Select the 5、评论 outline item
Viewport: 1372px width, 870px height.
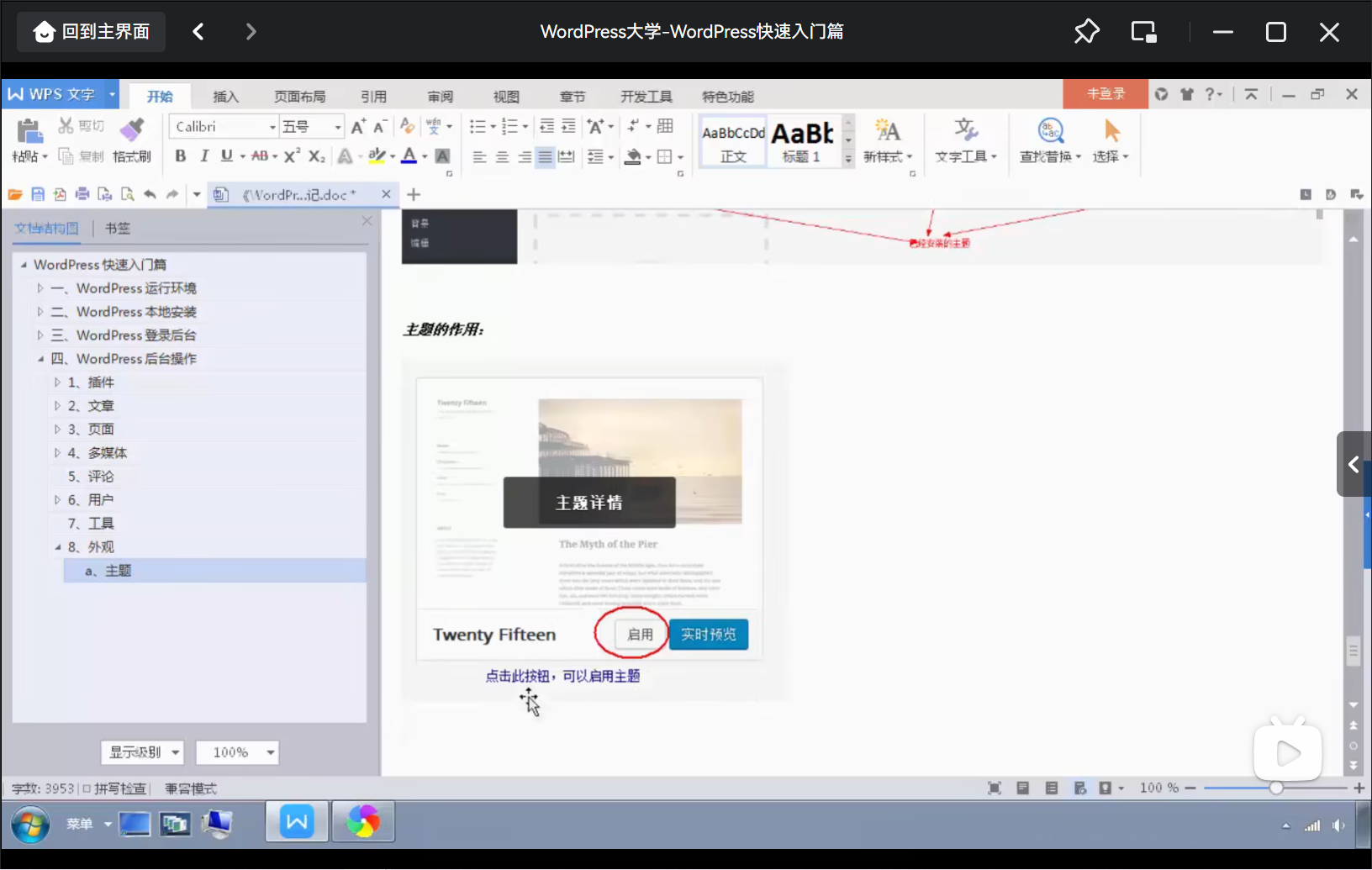pyautogui.click(x=91, y=477)
